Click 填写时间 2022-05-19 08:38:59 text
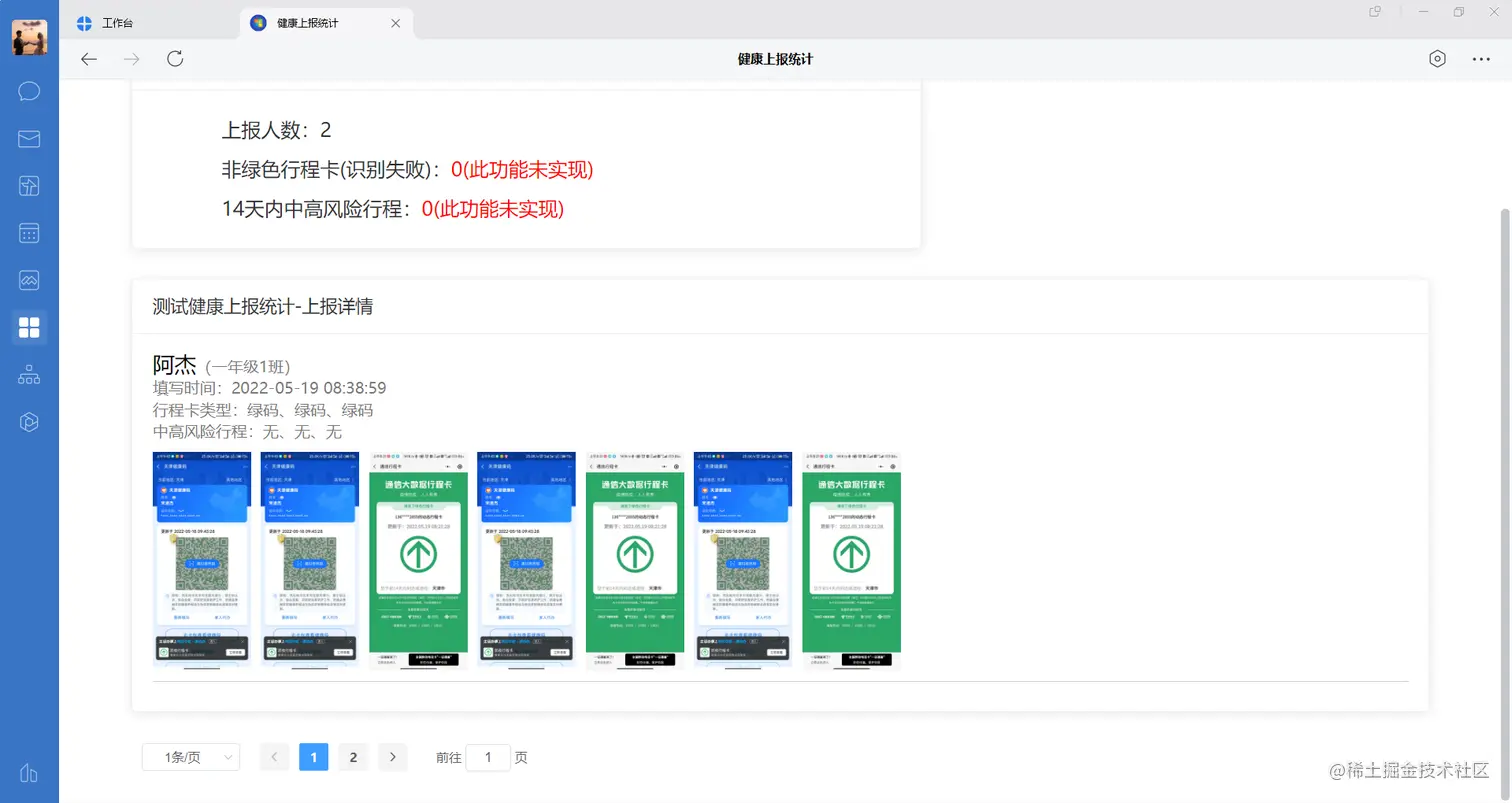 (270, 388)
